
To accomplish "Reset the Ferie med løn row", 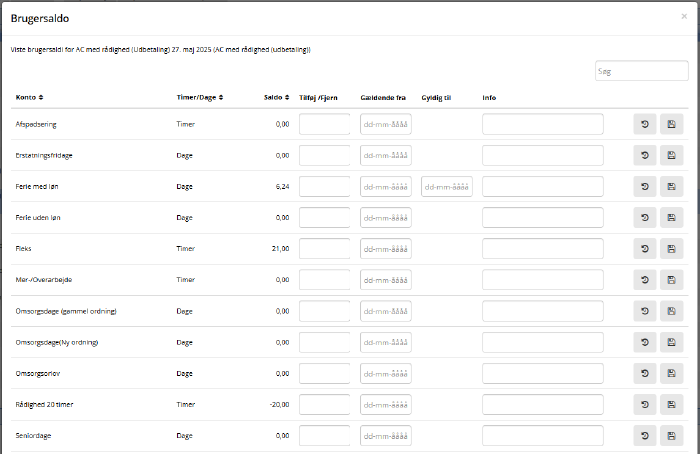I will pos(645,187).
